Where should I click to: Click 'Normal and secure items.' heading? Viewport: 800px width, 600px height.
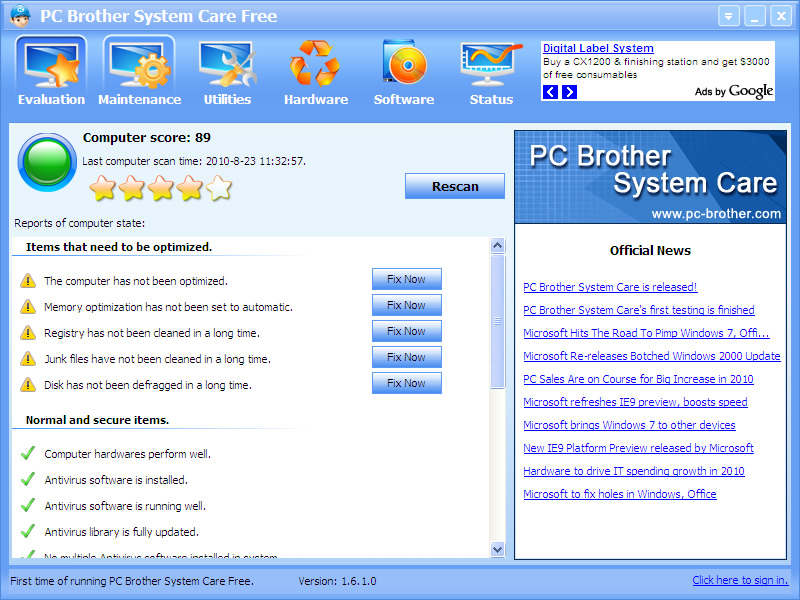click(97, 420)
